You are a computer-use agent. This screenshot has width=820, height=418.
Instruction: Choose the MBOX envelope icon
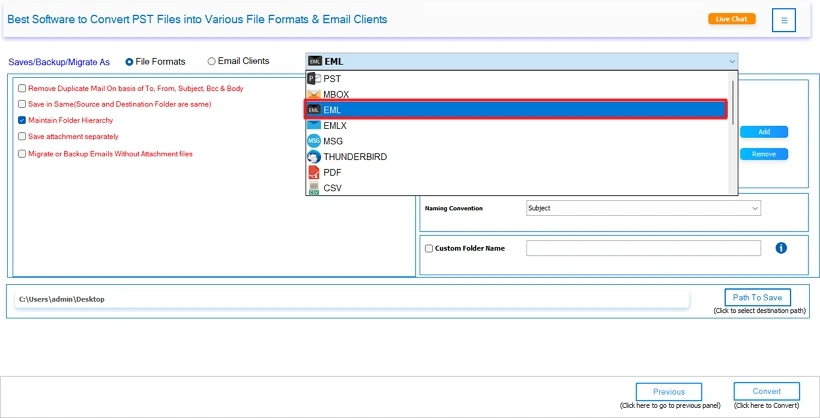pyautogui.click(x=314, y=95)
